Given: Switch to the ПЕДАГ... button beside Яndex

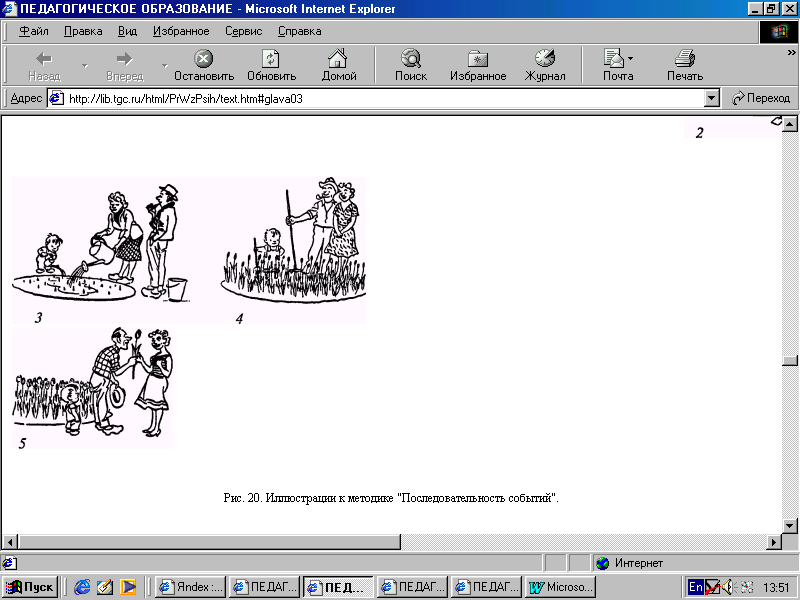Looking at the screenshot, I should (264, 587).
